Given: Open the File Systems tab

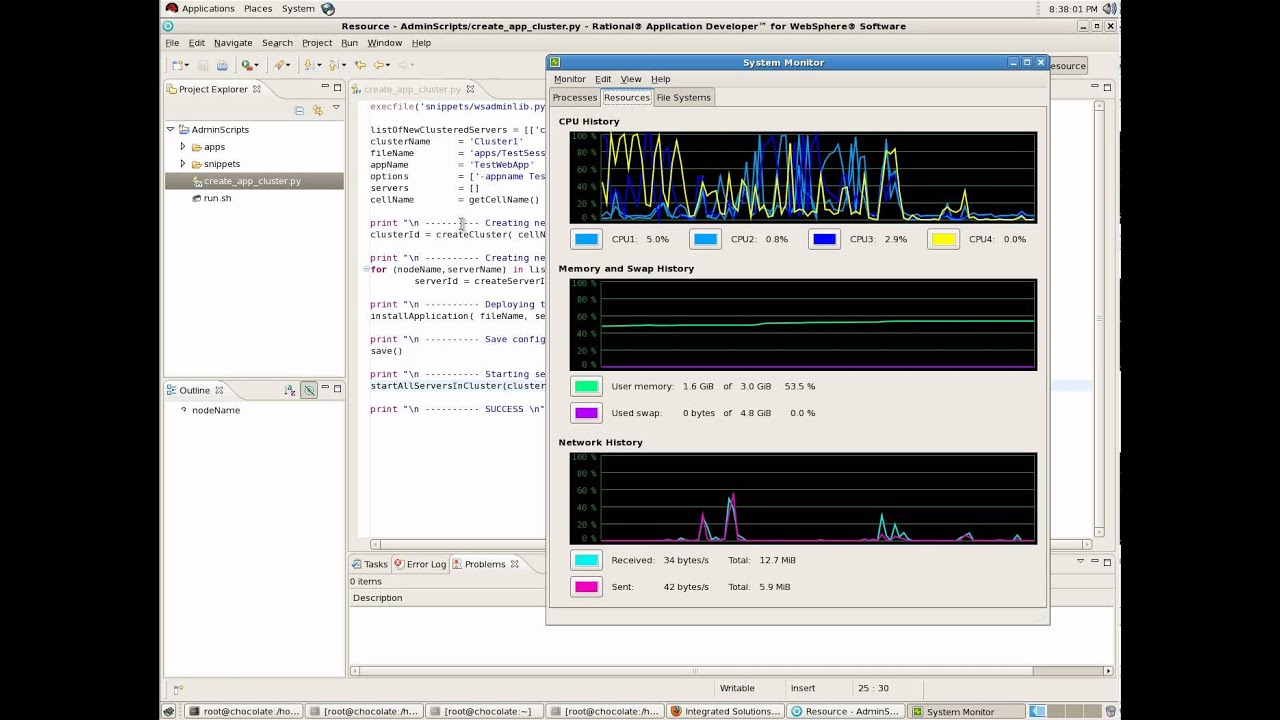Looking at the screenshot, I should pos(683,97).
